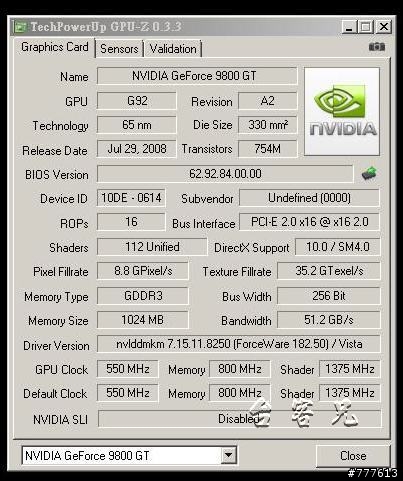This screenshot has height=481, width=403.
Task: Click the NVIDIA logo image
Action: tap(342, 111)
